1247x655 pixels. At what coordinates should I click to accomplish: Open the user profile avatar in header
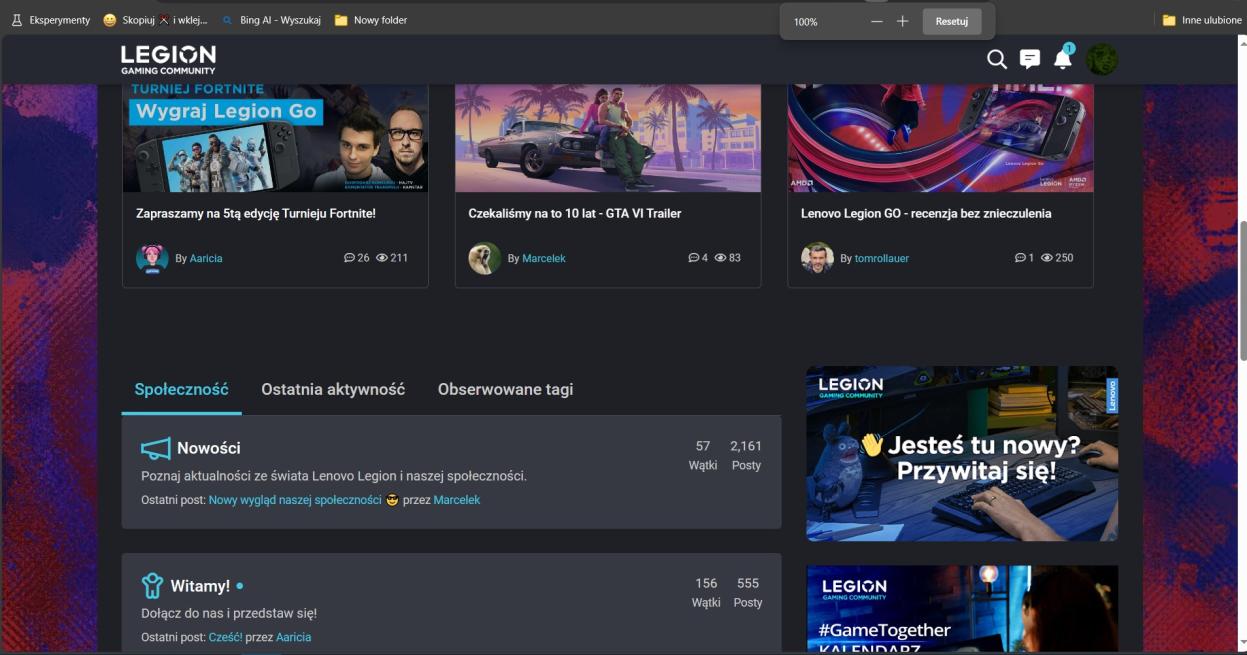[1102, 59]
